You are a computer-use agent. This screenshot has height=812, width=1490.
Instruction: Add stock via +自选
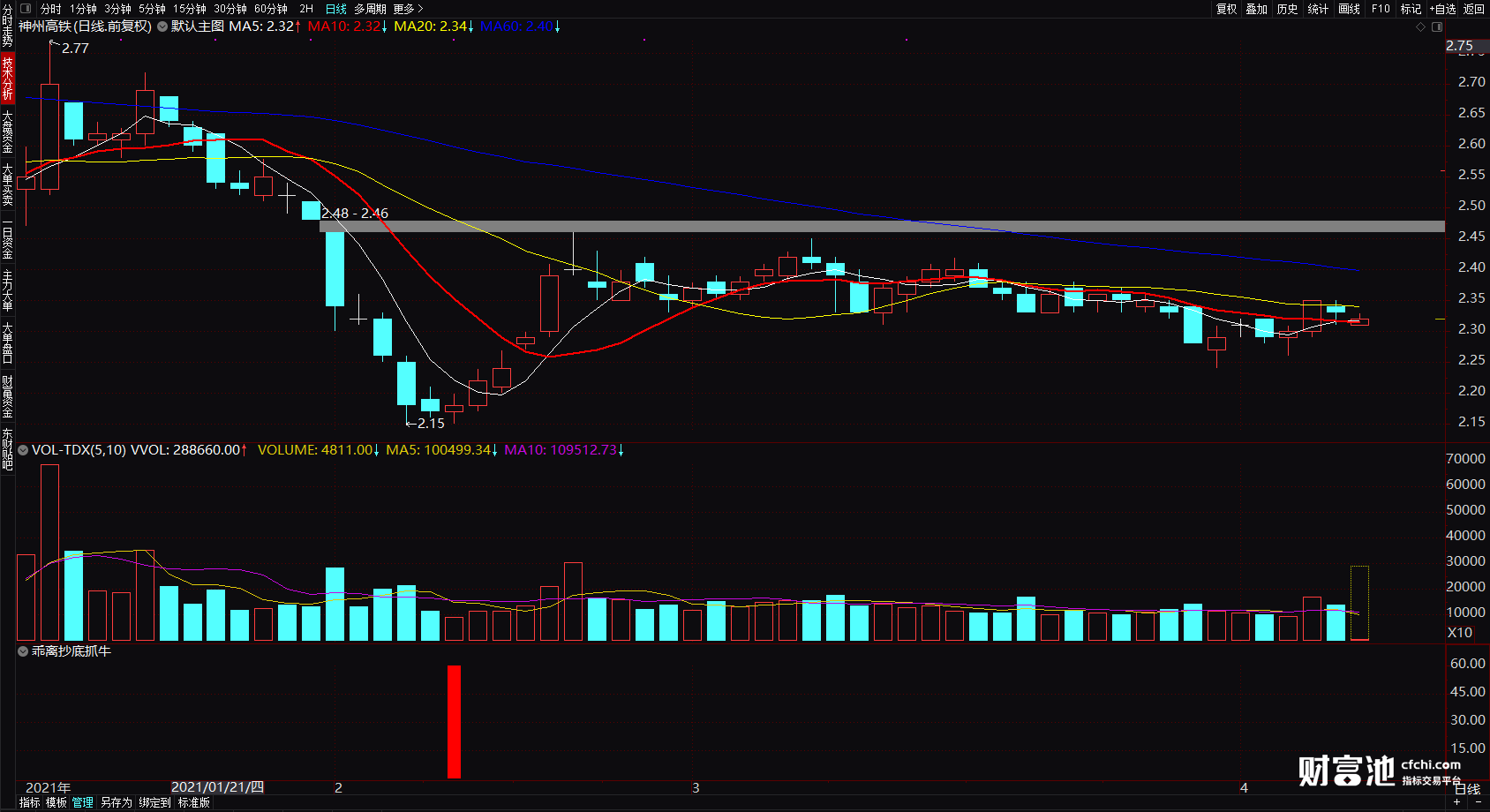tap(1442, 9)
